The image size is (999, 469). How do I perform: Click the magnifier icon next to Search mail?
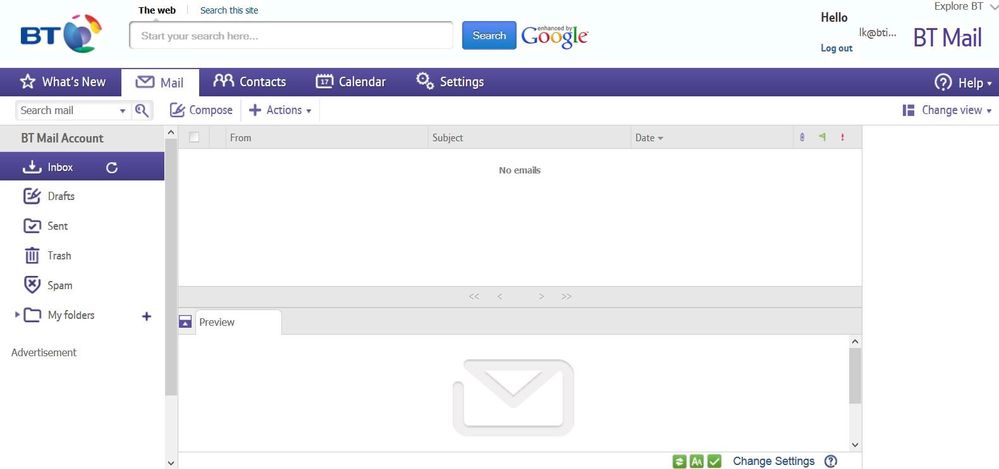pos(141,111)
